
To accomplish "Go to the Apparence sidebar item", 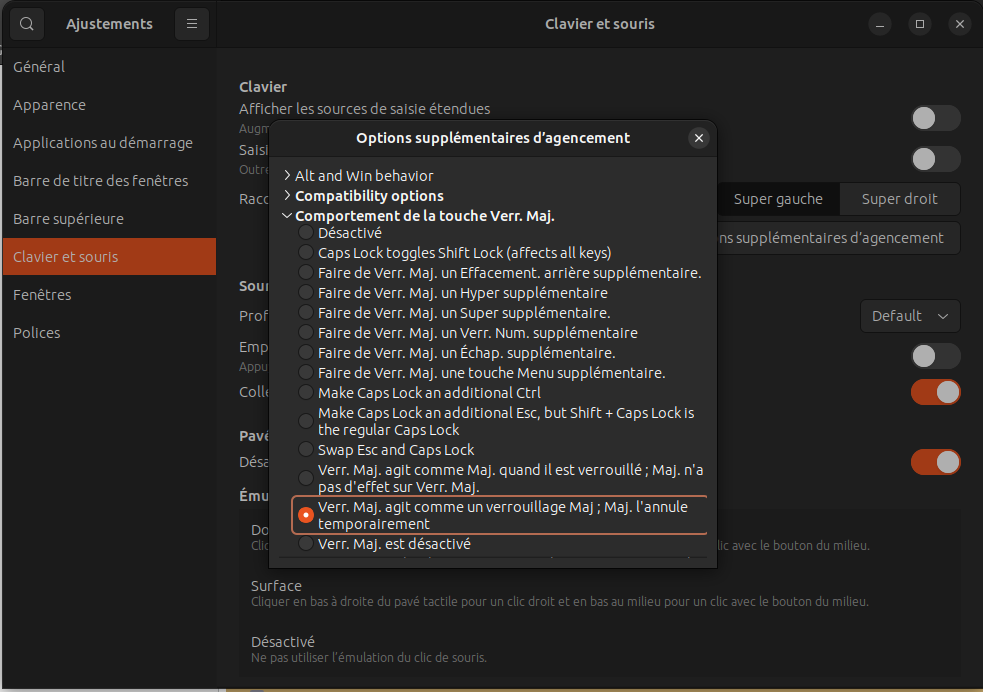I will pyautogui.click(x=49, y=105).
